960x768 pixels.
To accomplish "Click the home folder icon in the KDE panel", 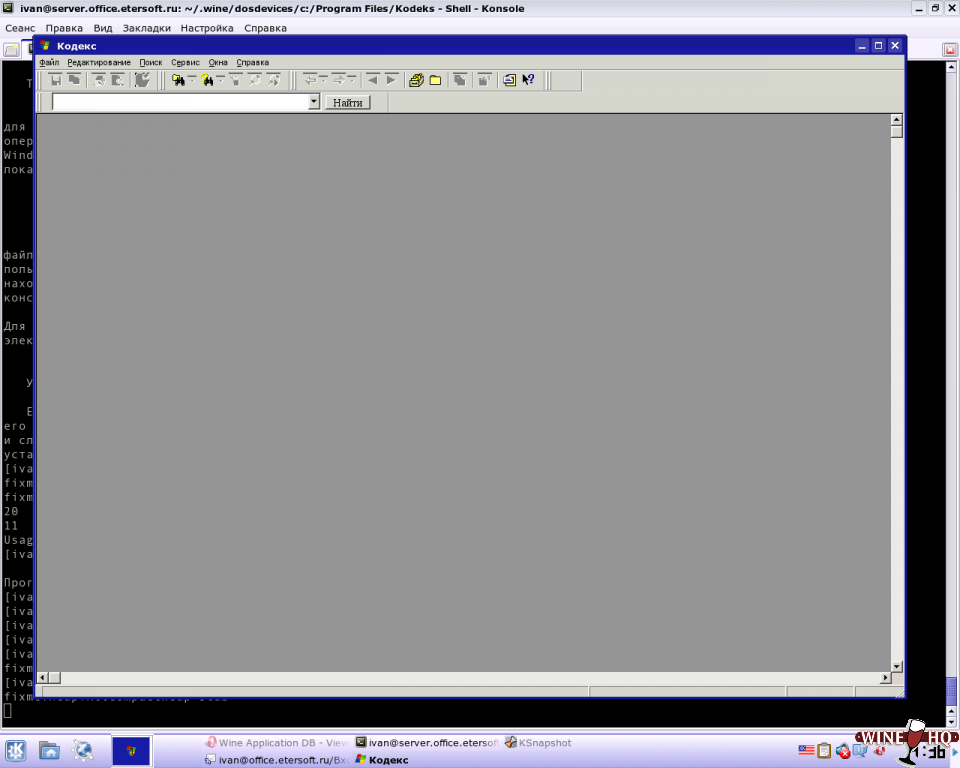I will (49, 750).
